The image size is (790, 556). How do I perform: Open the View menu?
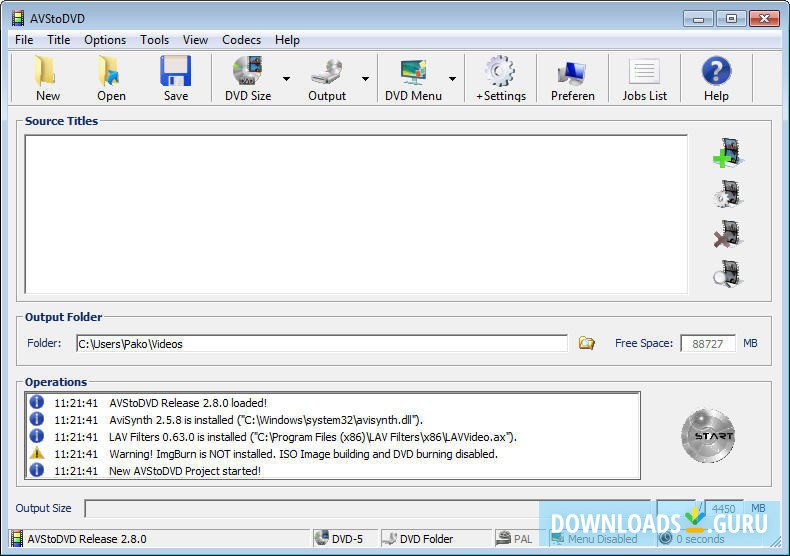pos(195,40)
